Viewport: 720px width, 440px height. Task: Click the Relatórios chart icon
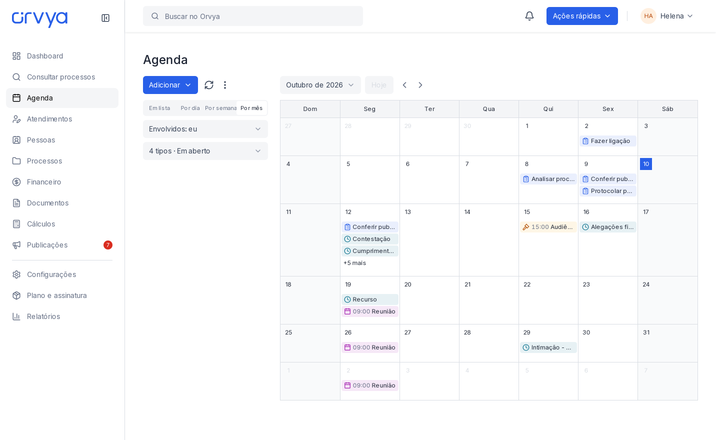17,316
